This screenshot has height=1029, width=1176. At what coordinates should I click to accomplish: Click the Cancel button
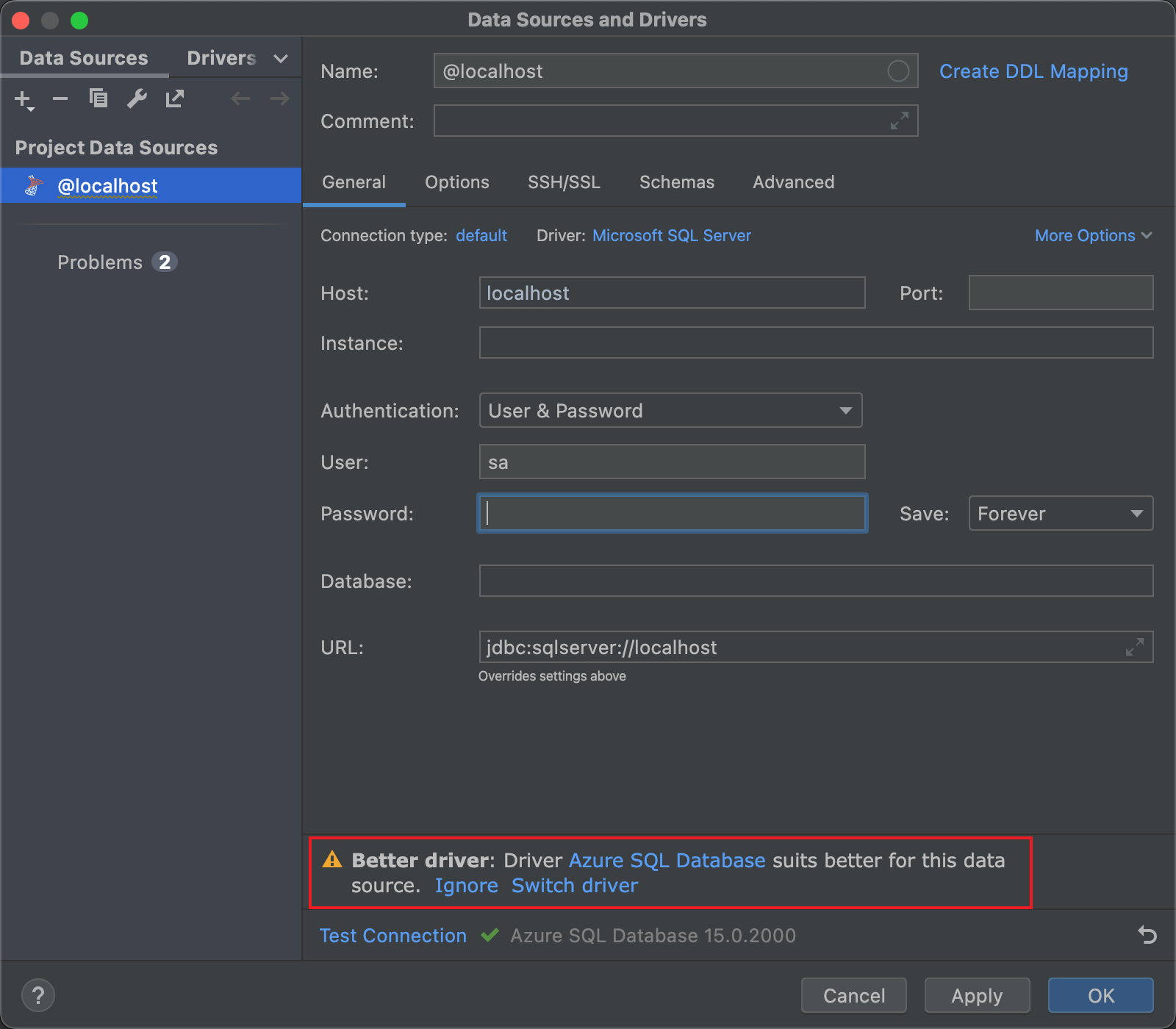[x=854, y=995]
